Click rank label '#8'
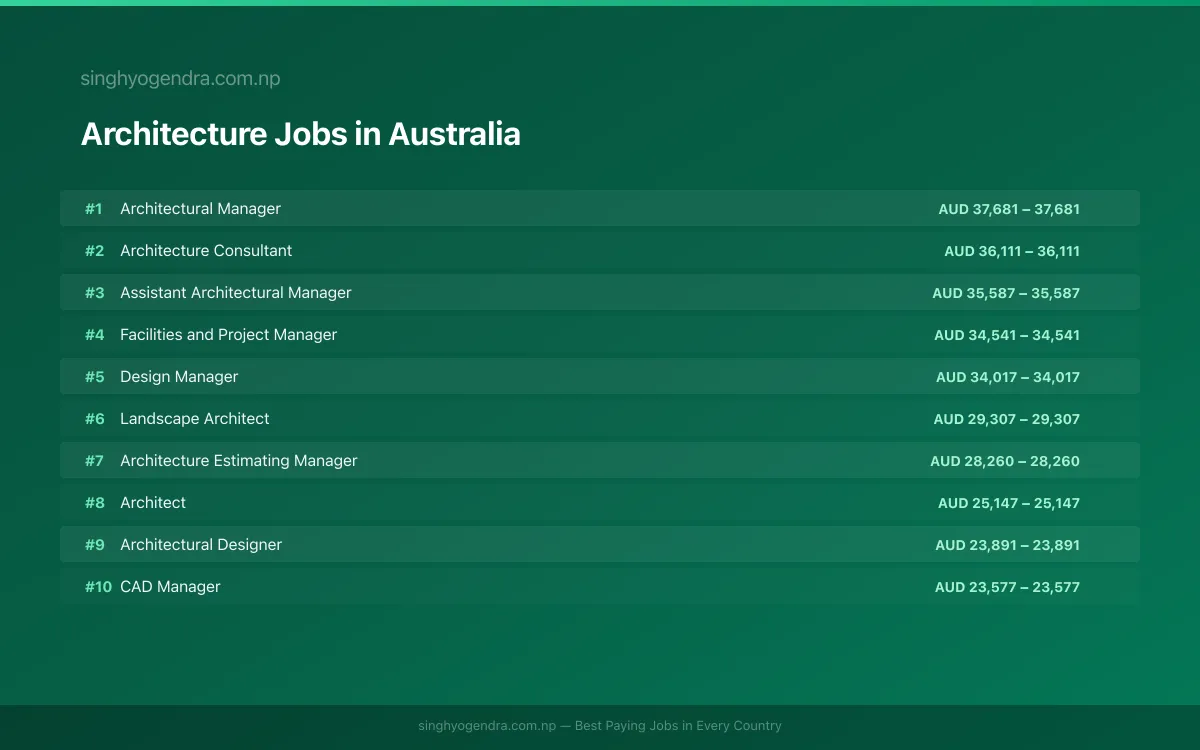The image size is (1200, 750). click(94, 503)
